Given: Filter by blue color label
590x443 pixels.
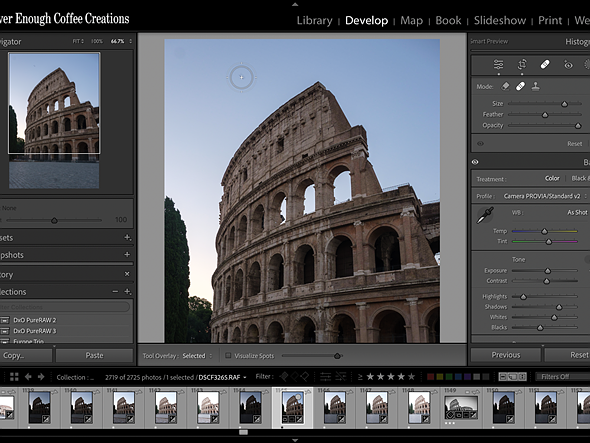Looking at the screenshot, I should [x=458, y=376].
